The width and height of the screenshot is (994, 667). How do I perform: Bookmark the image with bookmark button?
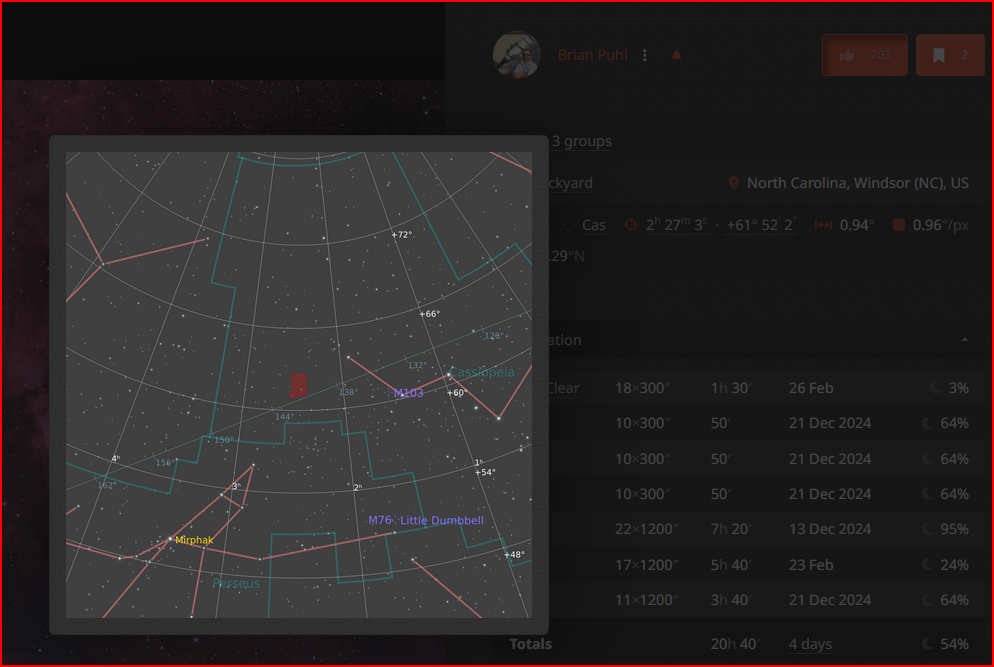tap(950, 55)
